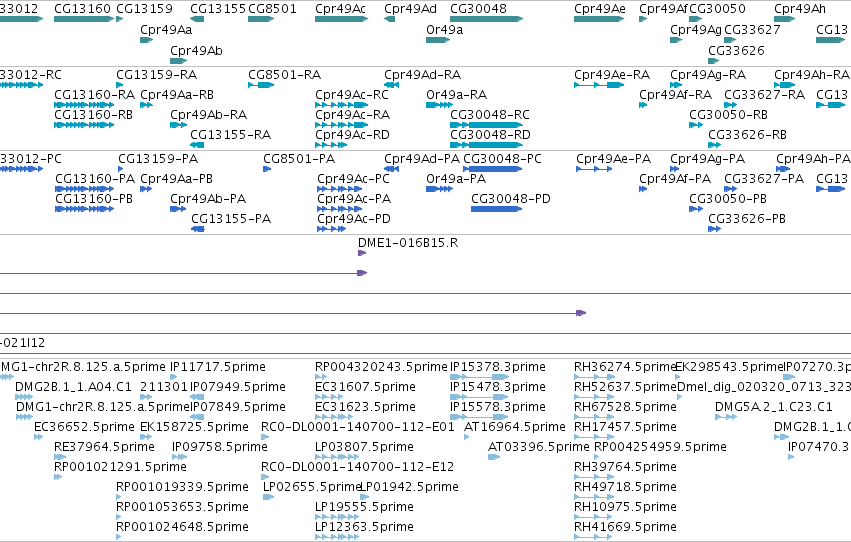The height and width of the screenshot is (542, 851).
Task: Click the CG33626-RB transcript label
Action: pyautogui.click(x=747, y=135)
